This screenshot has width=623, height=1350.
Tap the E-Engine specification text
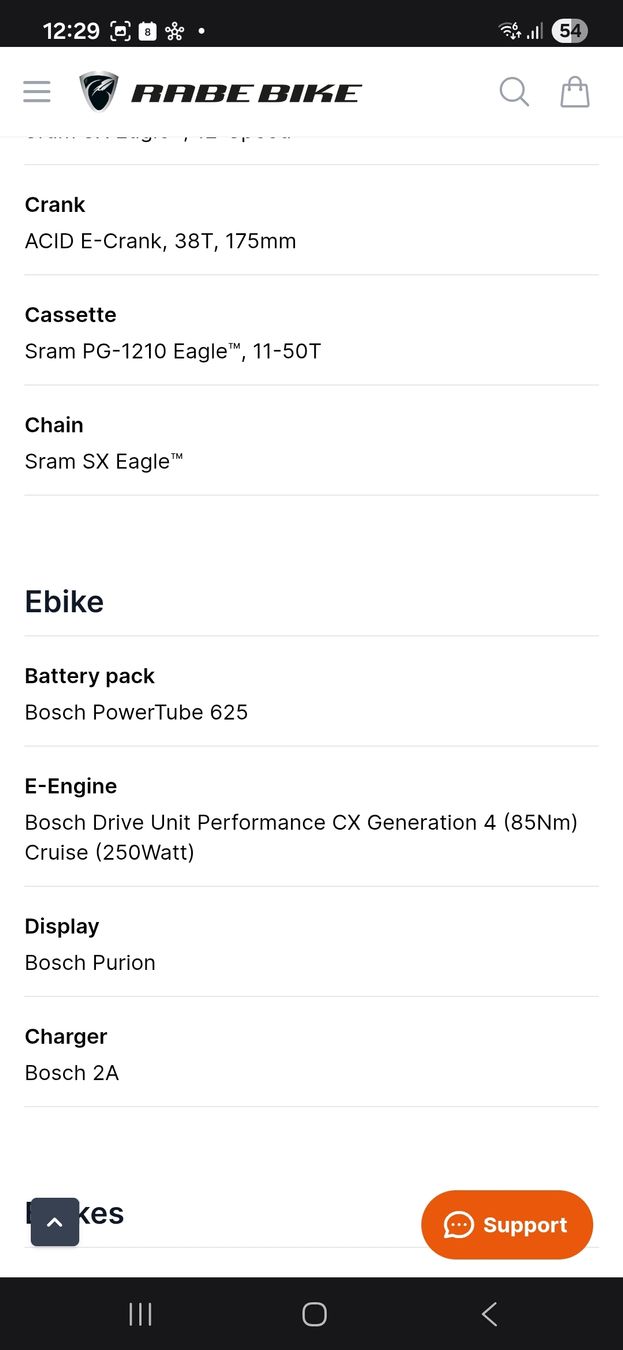[301, 837]
